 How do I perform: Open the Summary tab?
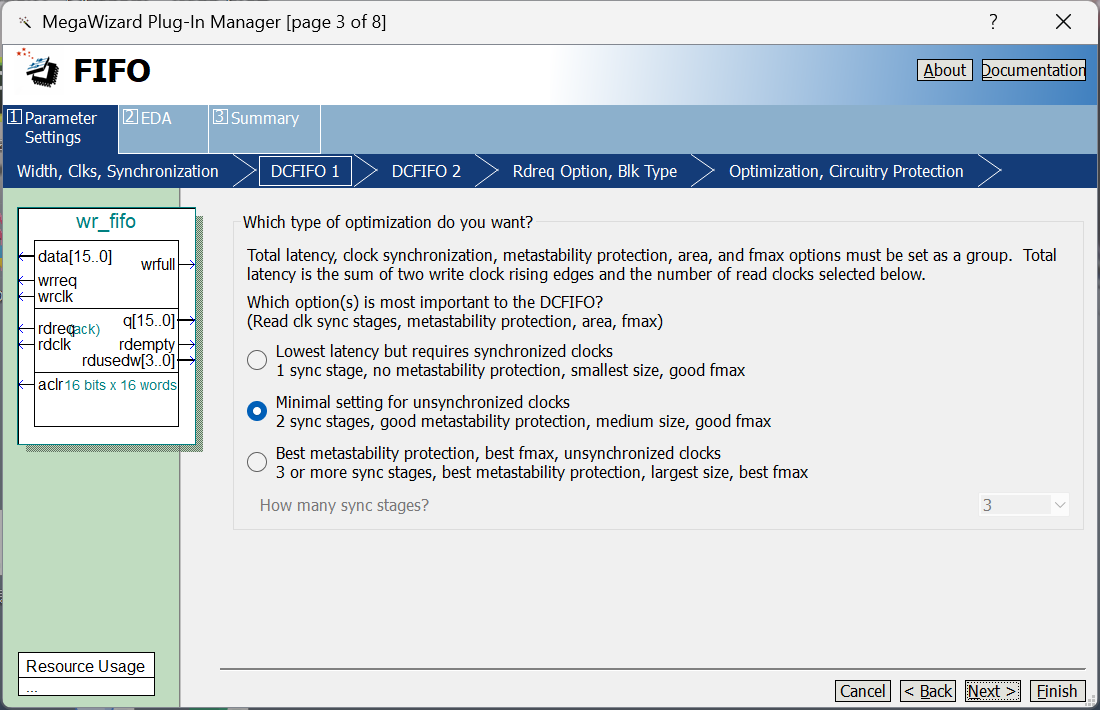(x=264, y=128)
